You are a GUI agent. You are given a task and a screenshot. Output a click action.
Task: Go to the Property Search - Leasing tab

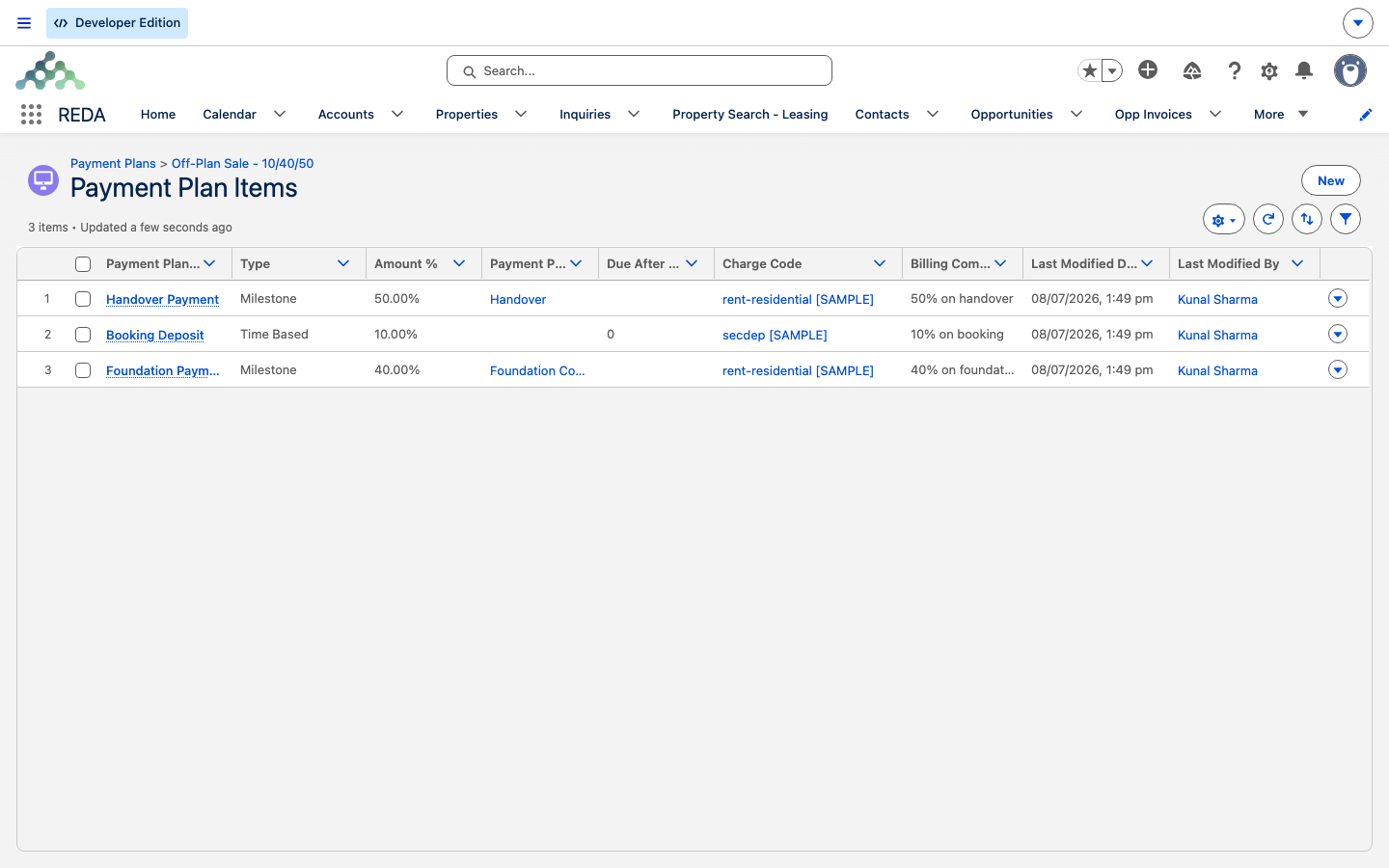(750, 114)
